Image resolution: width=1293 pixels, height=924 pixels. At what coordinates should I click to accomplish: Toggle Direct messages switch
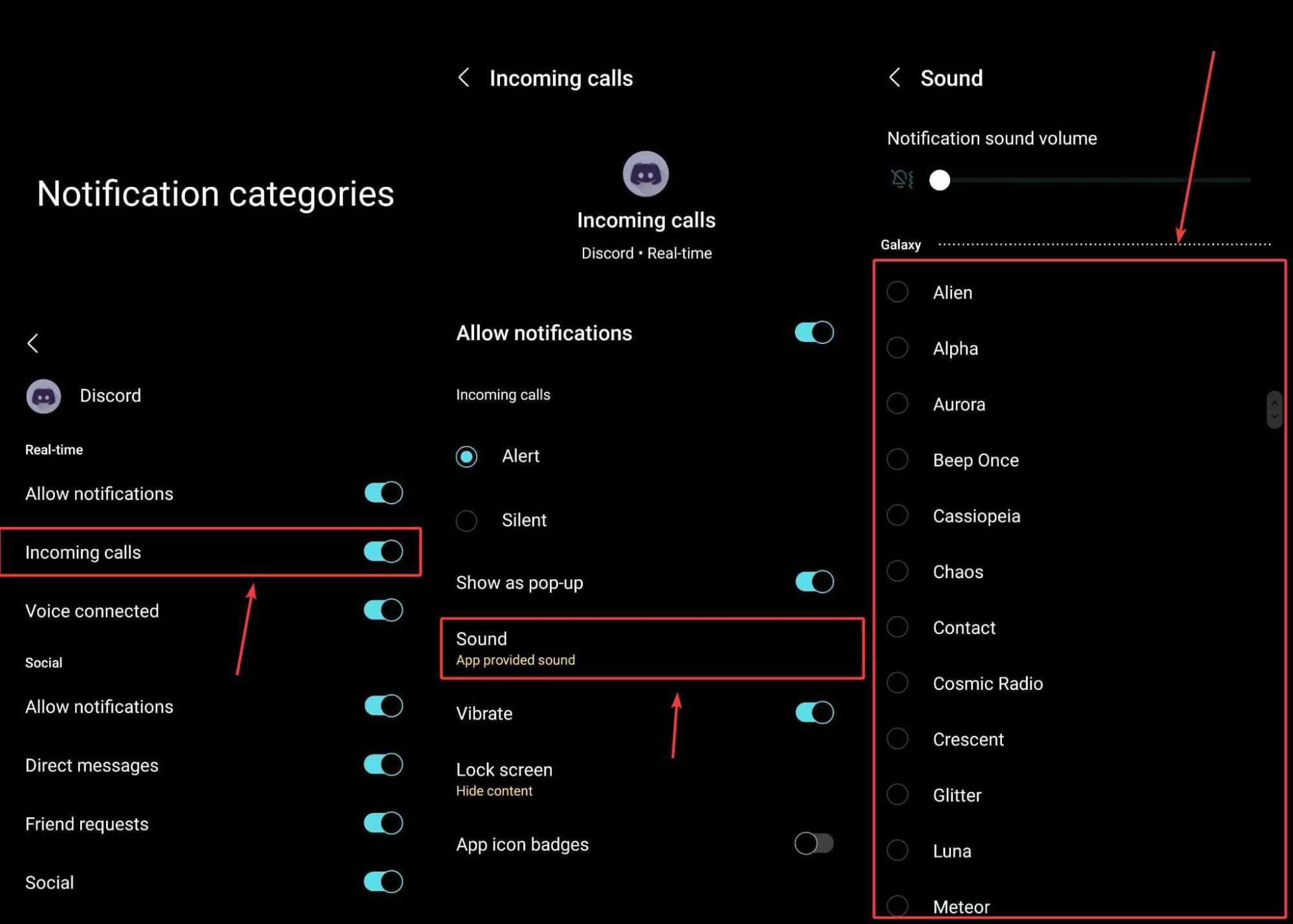pos(384,764)
